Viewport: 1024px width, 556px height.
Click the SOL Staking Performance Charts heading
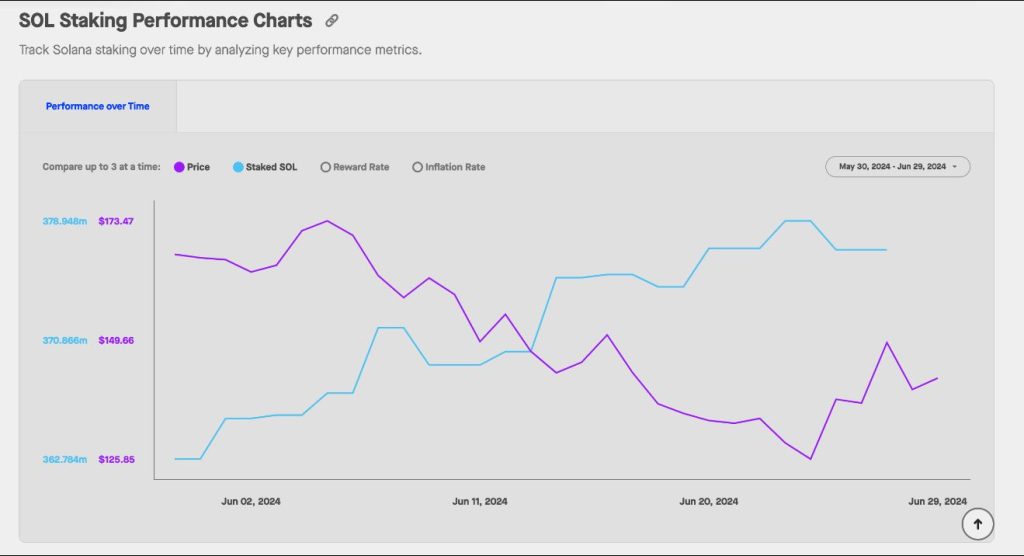(x=165, y=21)
